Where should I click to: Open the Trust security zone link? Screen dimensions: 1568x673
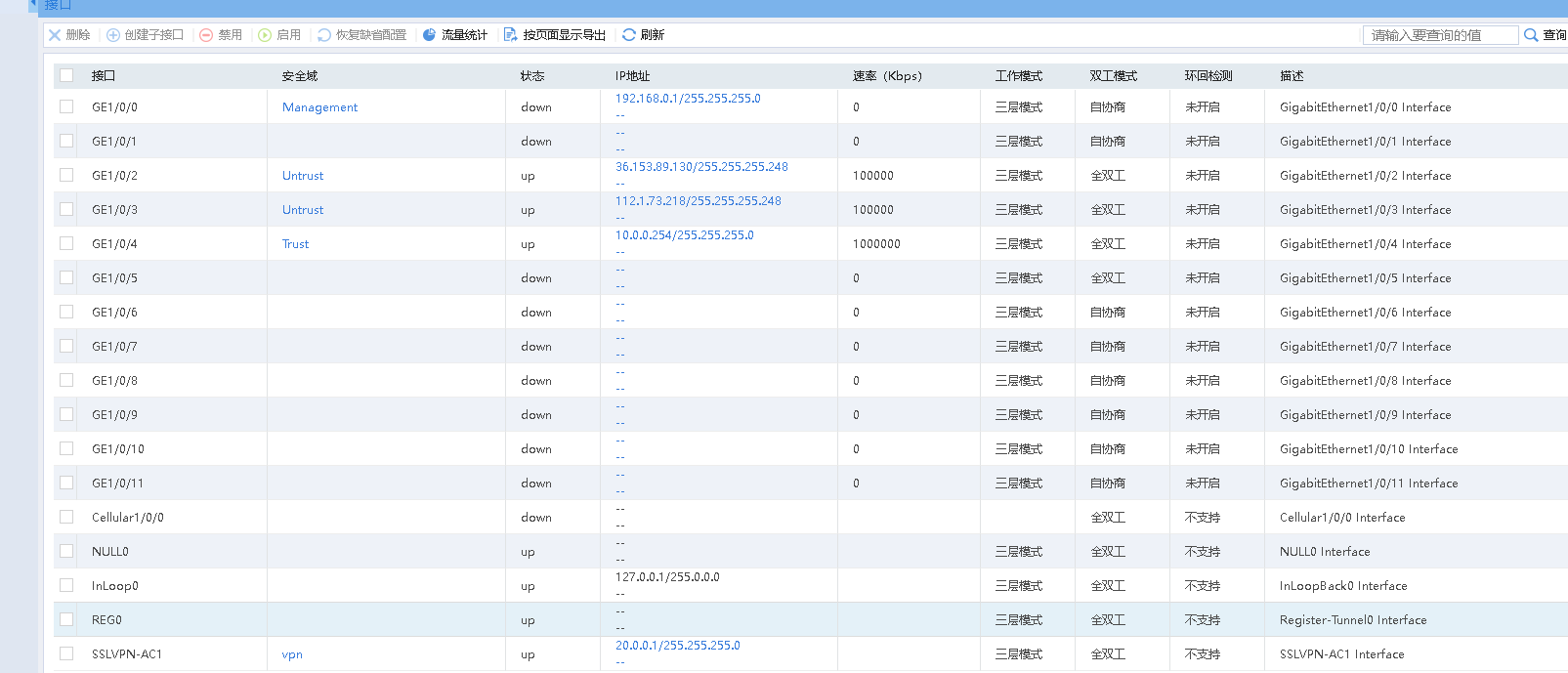point(296,244)
